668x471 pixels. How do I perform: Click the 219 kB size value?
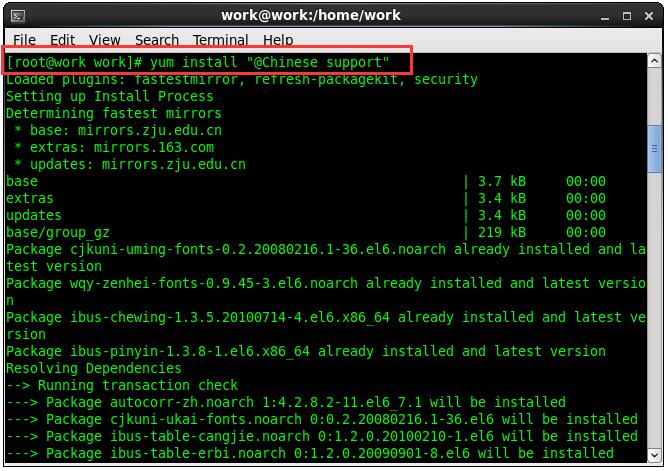click(501, 233)
